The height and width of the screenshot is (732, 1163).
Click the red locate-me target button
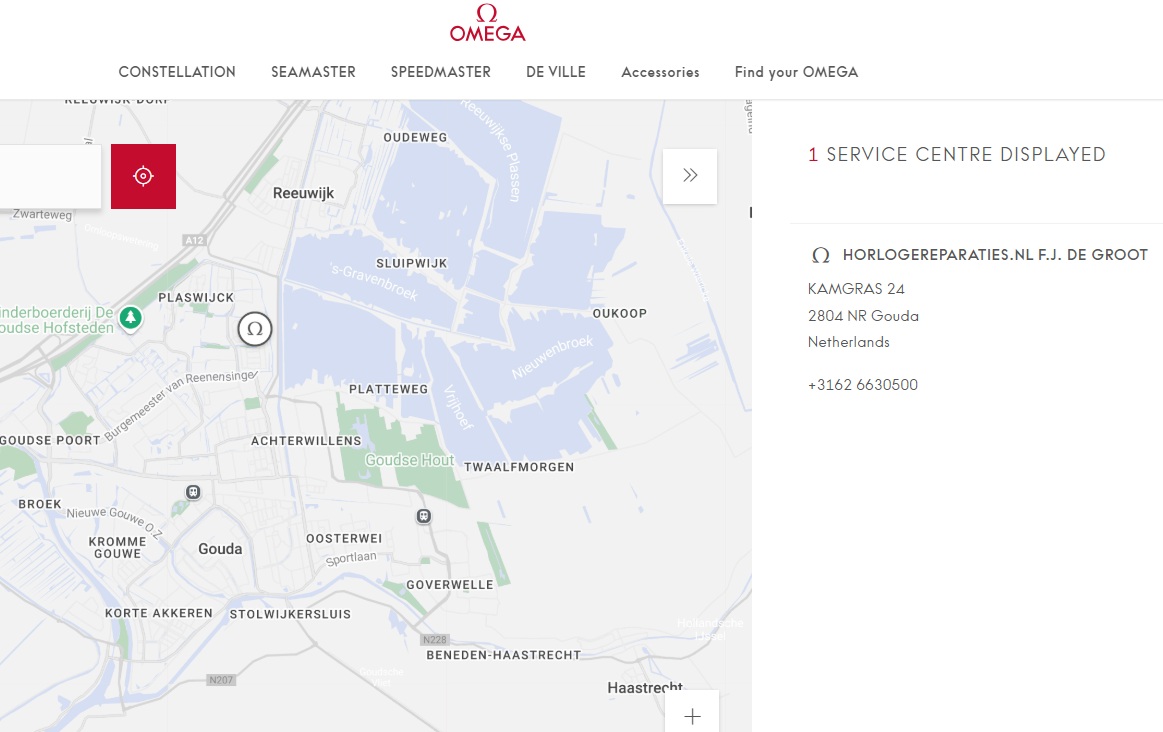click(x=143, y=177)
